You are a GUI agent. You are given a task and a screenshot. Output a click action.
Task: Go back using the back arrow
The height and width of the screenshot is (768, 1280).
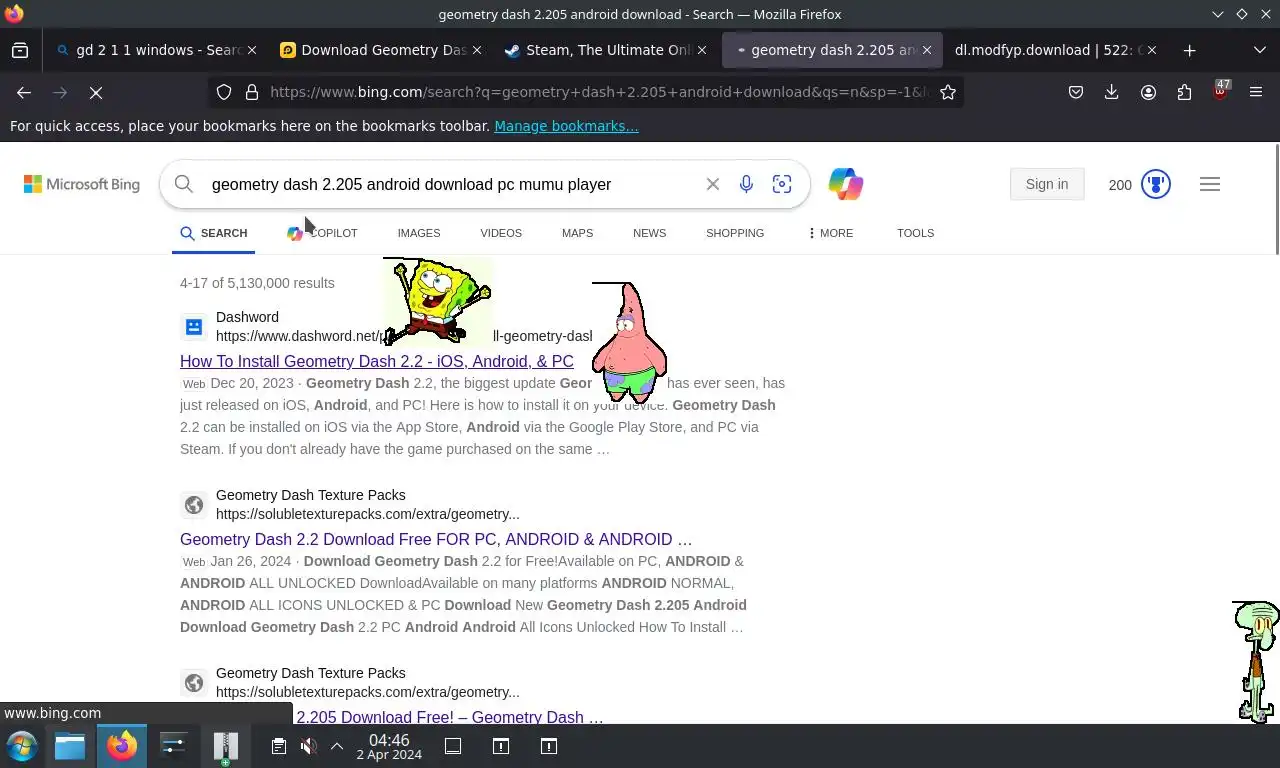24,92
